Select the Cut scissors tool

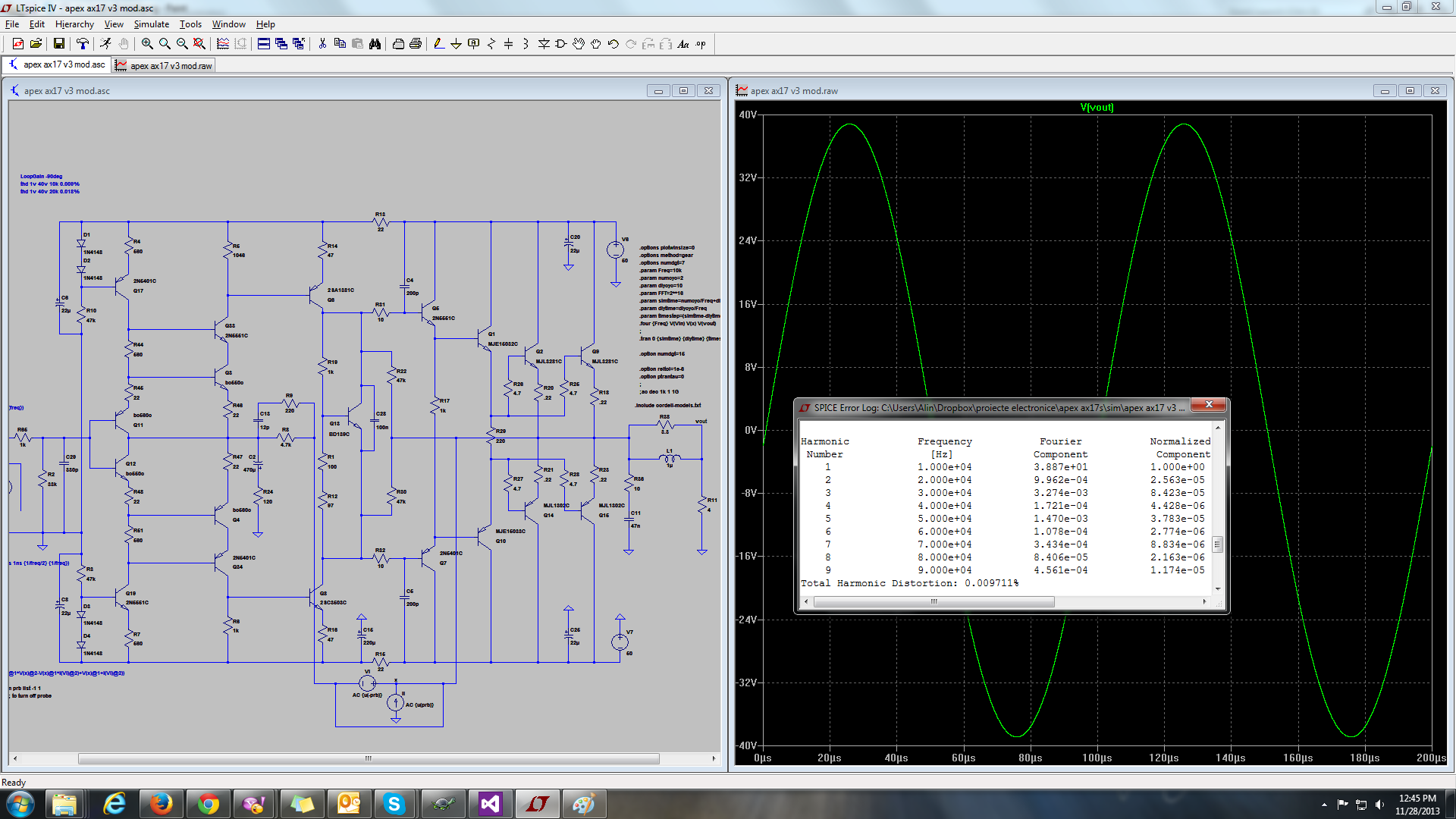click(322, 44)
